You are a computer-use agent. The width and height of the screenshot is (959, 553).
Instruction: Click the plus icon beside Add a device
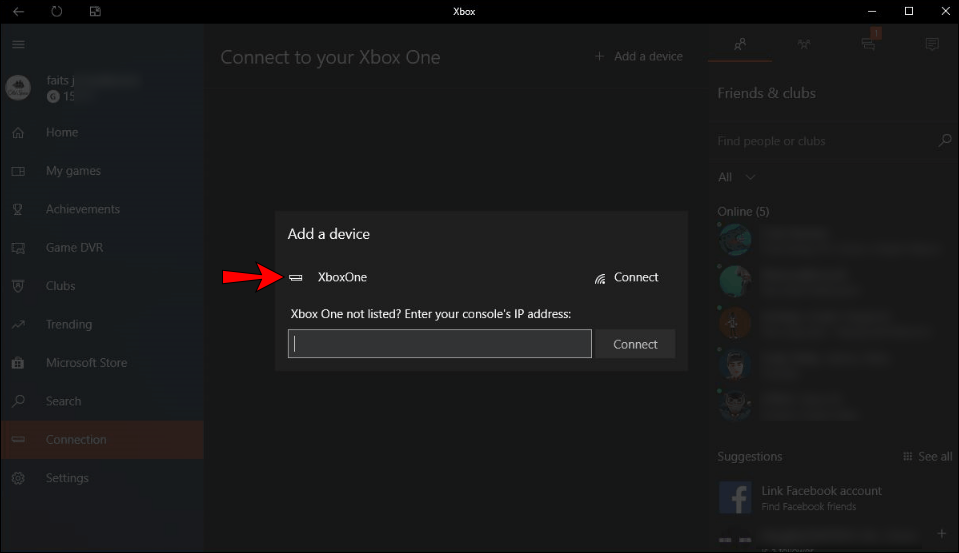click(x=599, y=56)
